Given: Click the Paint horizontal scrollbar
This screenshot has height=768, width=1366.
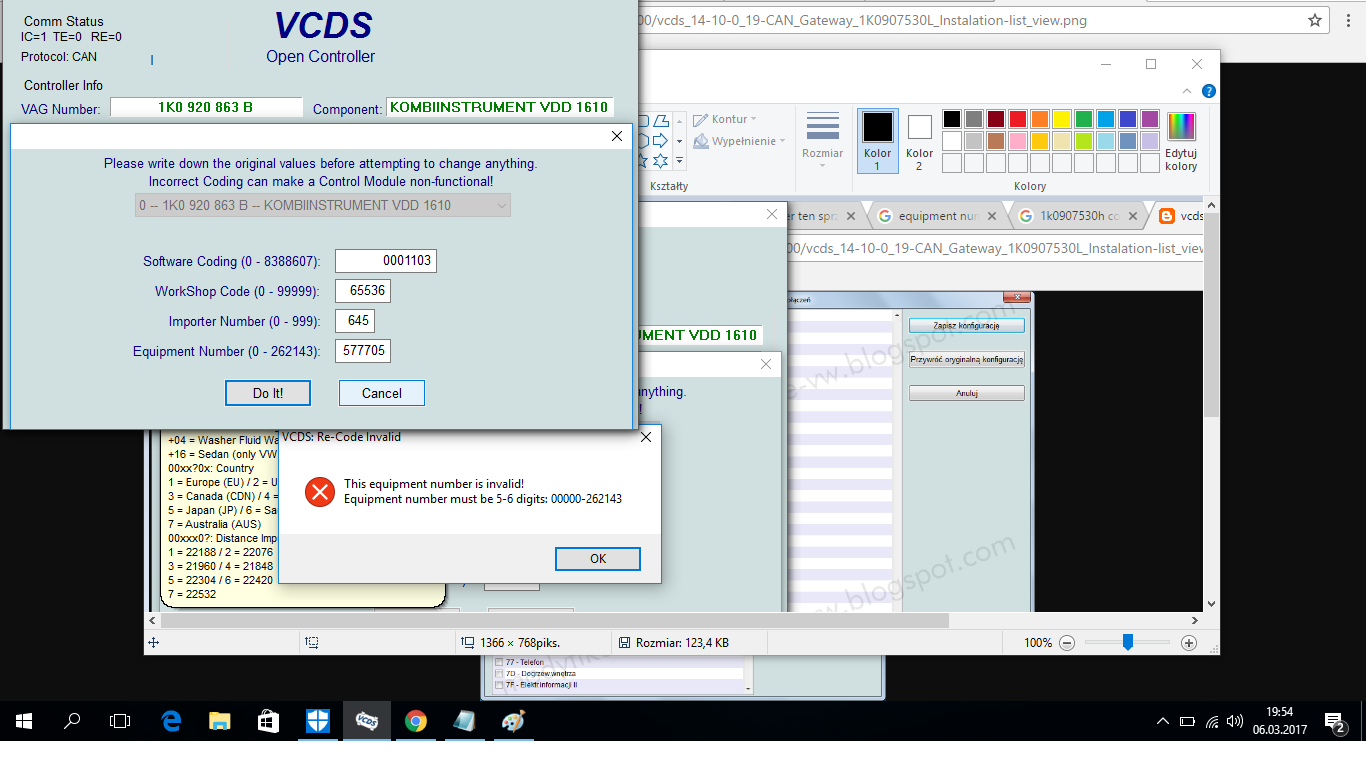Looking at the screenshot, I should pos(555,621).
